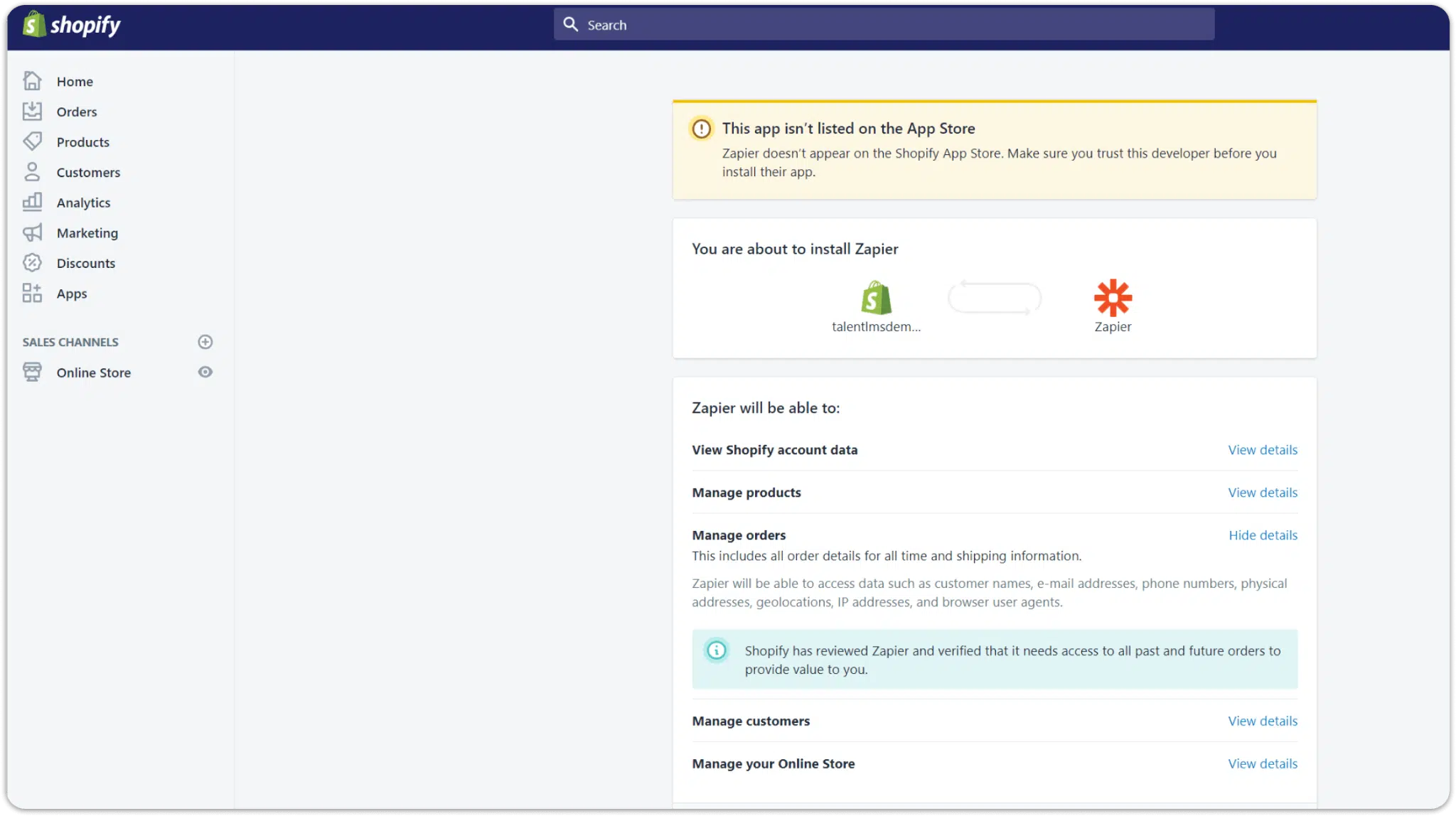Click the Products tag icon
Screen dimensions: 1456x816
click(32, 141)
